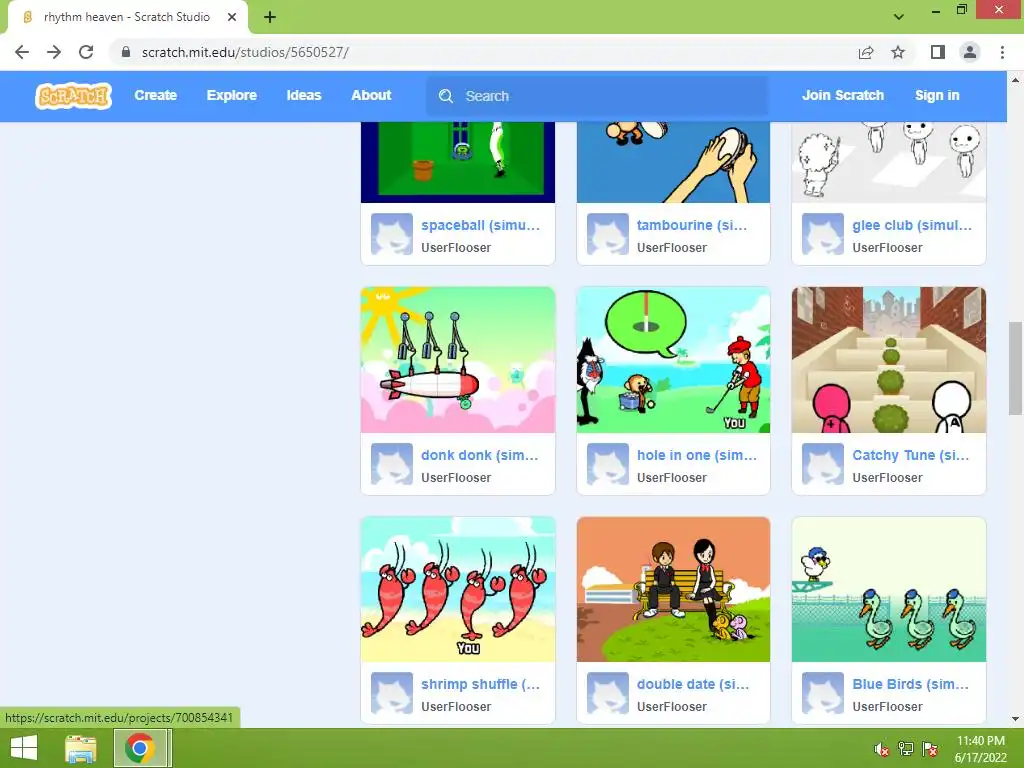
Task: Click the spaceball project thumbnail
Action: 458,162
